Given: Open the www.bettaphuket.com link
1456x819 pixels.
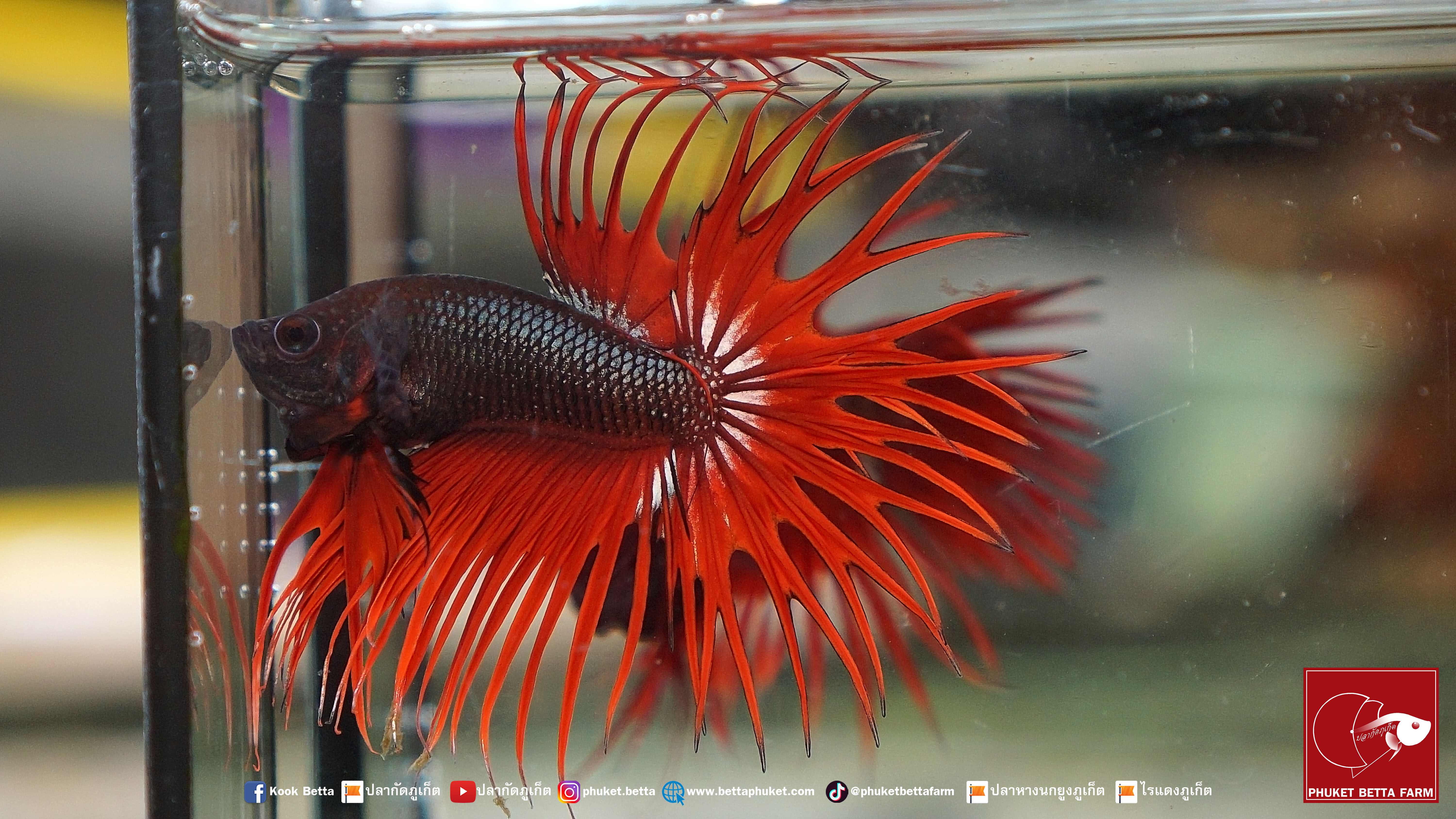Looking at the screenshot, I should pyautogui.click(x=751, y=792).
